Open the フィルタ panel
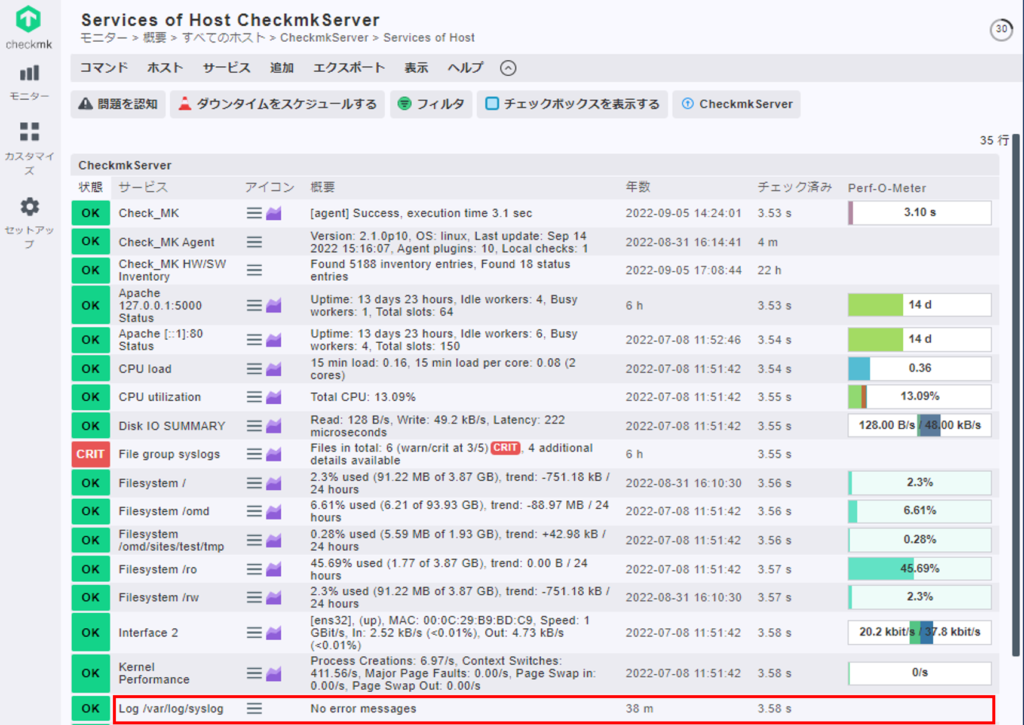 (x=431, y=104)
